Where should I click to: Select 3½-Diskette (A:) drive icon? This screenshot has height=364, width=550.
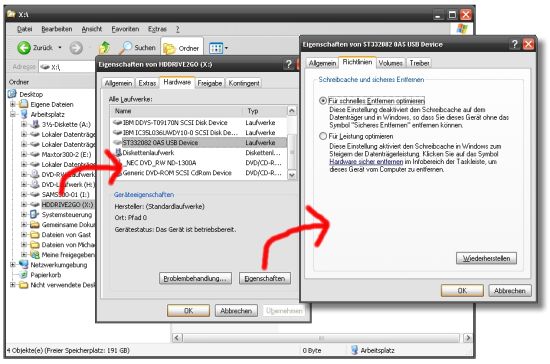(x=35, y=124)
